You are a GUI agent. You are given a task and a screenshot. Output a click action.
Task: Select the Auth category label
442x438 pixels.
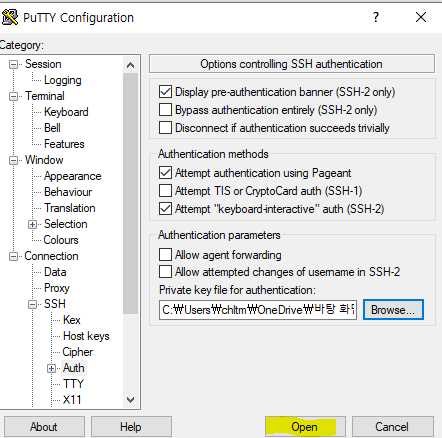coord(74,368)
